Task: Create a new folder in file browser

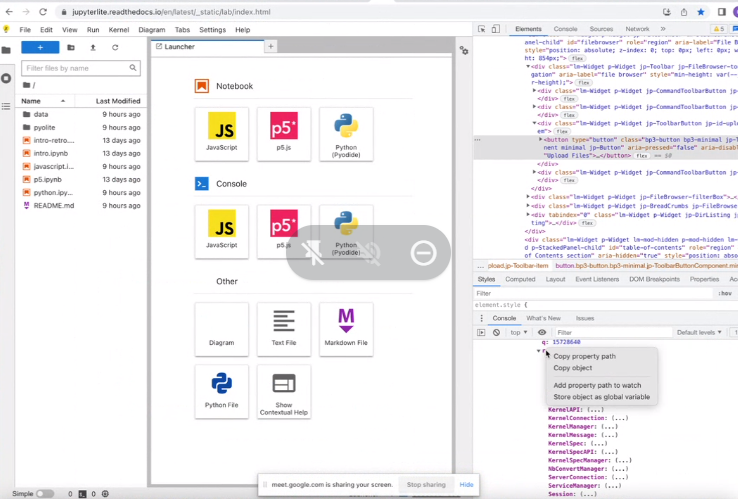Action: (71, 48)
